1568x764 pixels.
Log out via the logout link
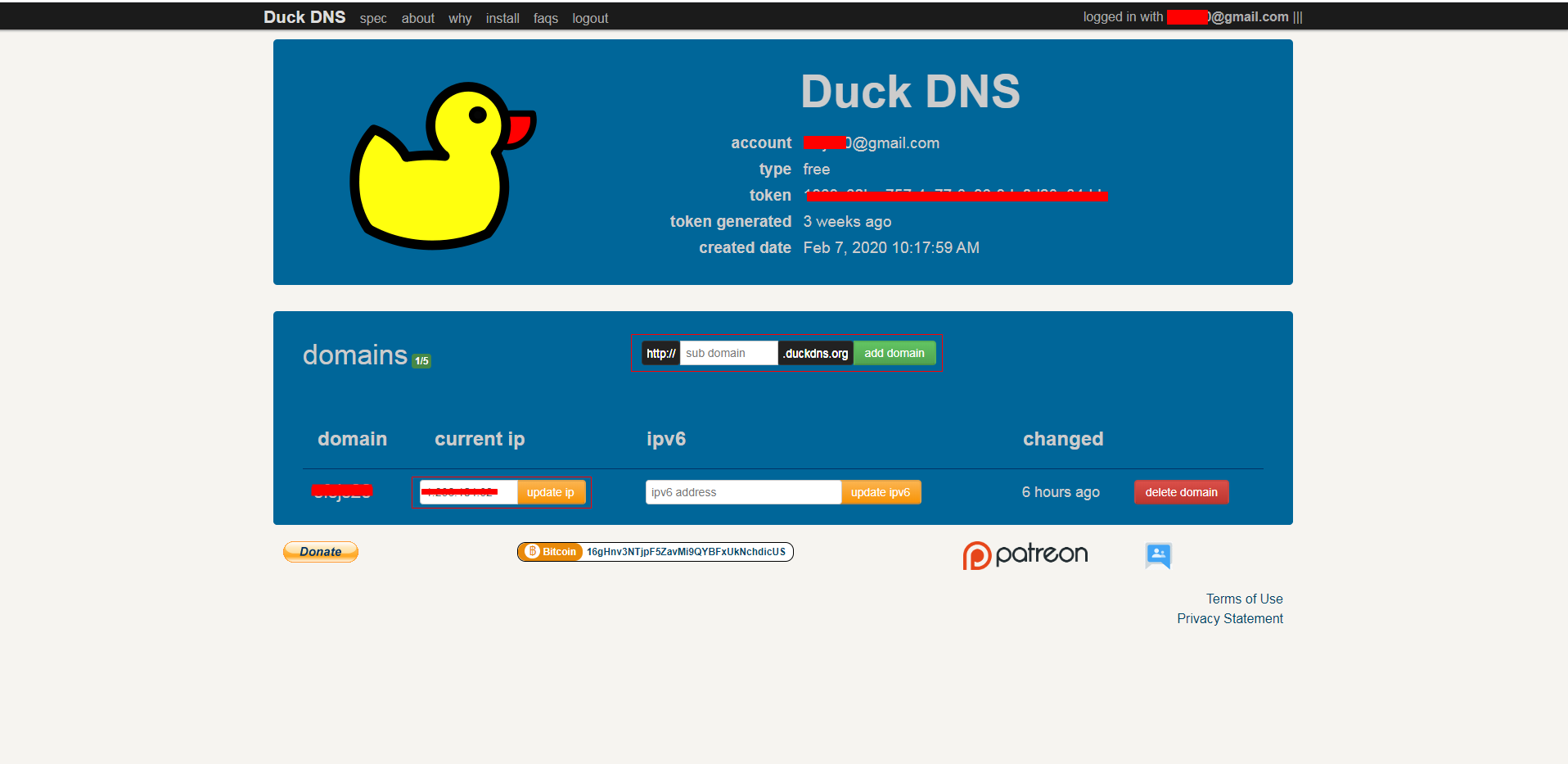590,18
